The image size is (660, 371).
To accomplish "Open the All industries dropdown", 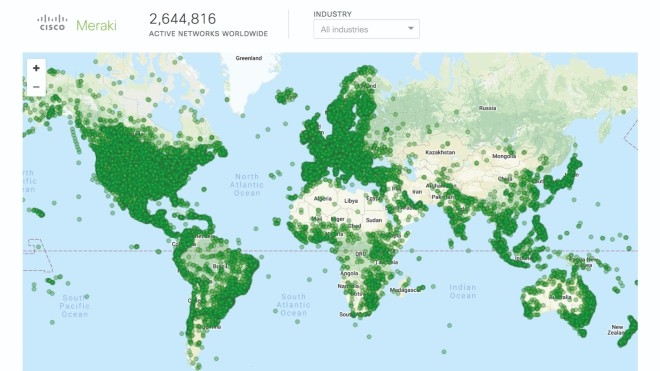I will [366, 29].
